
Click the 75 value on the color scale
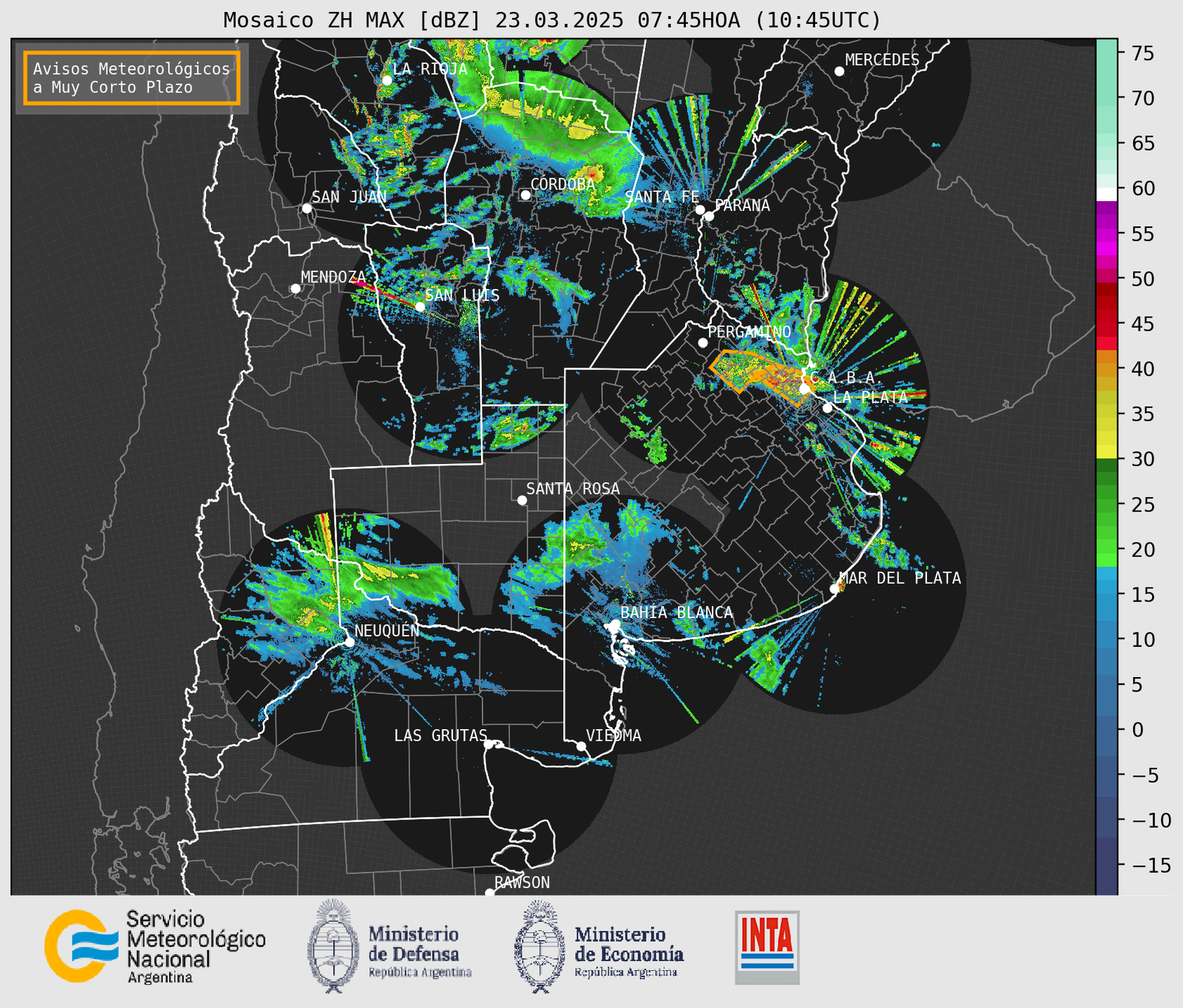pyautogui.click(x=1142, y=54)
